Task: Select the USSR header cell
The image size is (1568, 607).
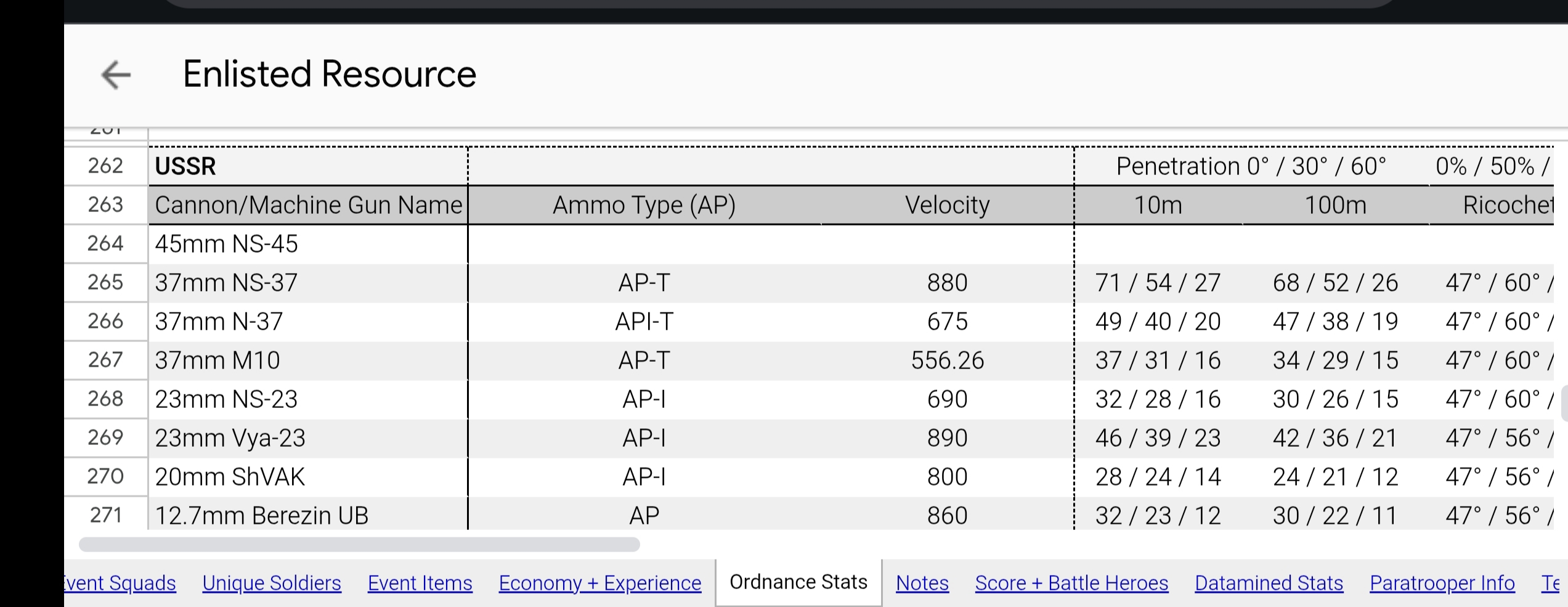Action: [x=308, y=166]
